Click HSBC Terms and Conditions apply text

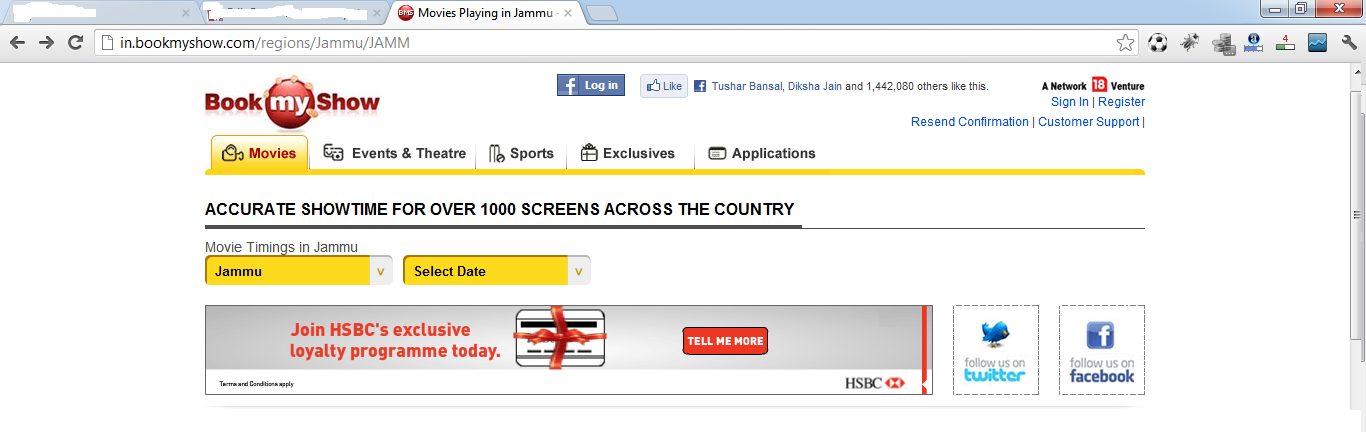256,384
